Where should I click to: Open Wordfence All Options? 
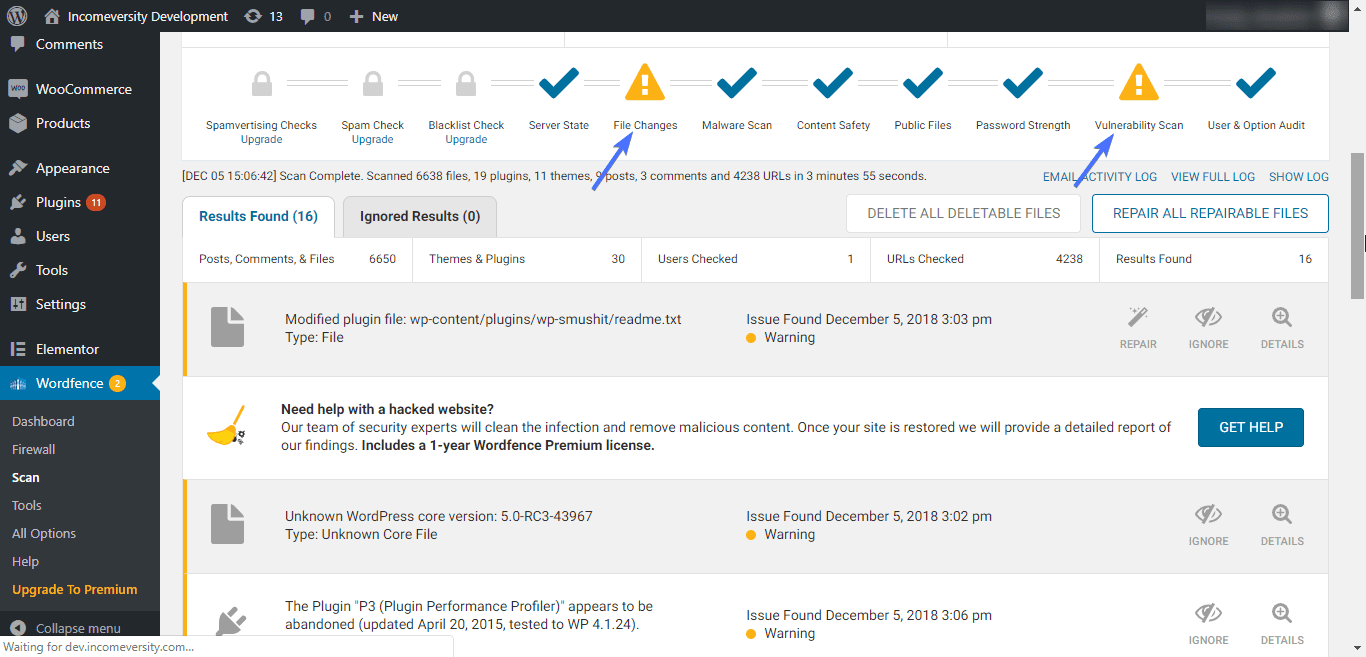[x=44, y=533]
